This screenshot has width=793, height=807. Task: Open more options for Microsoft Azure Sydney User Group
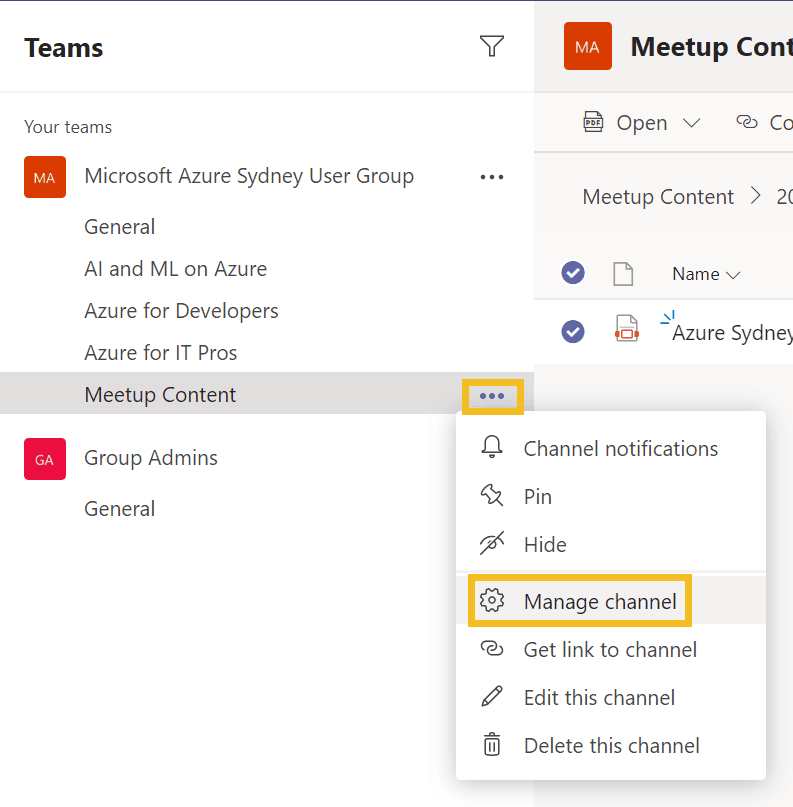pos(491,177)
